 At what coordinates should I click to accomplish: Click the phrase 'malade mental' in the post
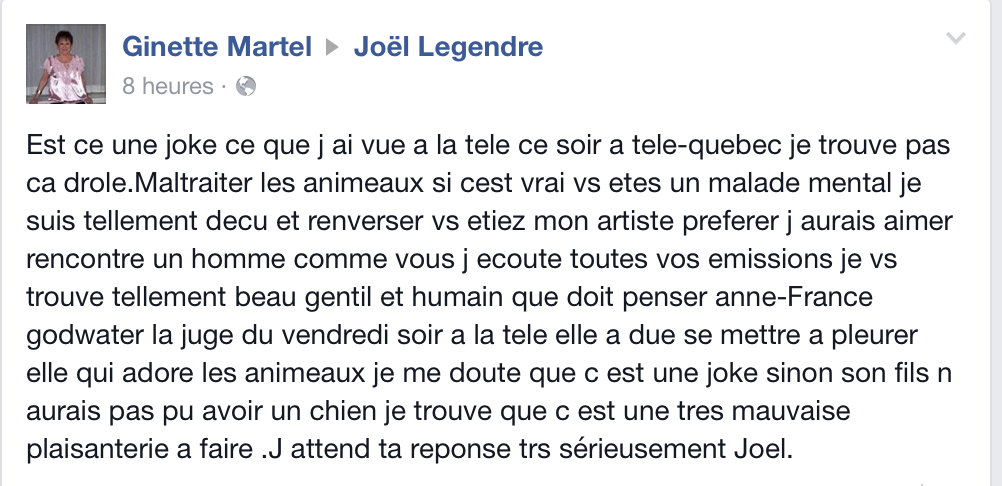click(804, 184)
